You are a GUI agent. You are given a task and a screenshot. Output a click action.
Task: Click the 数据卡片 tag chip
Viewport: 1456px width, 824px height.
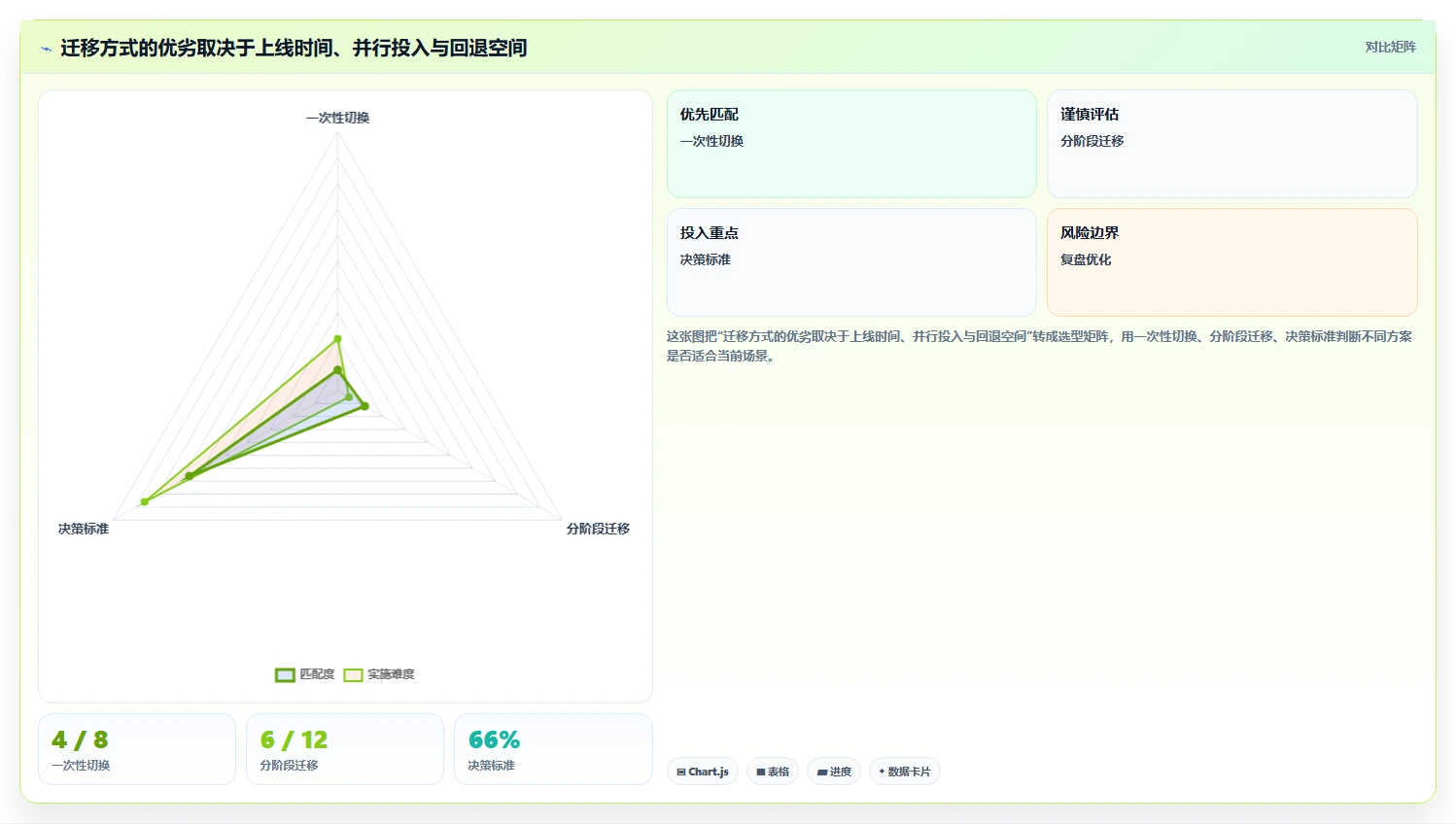point(905,772)
